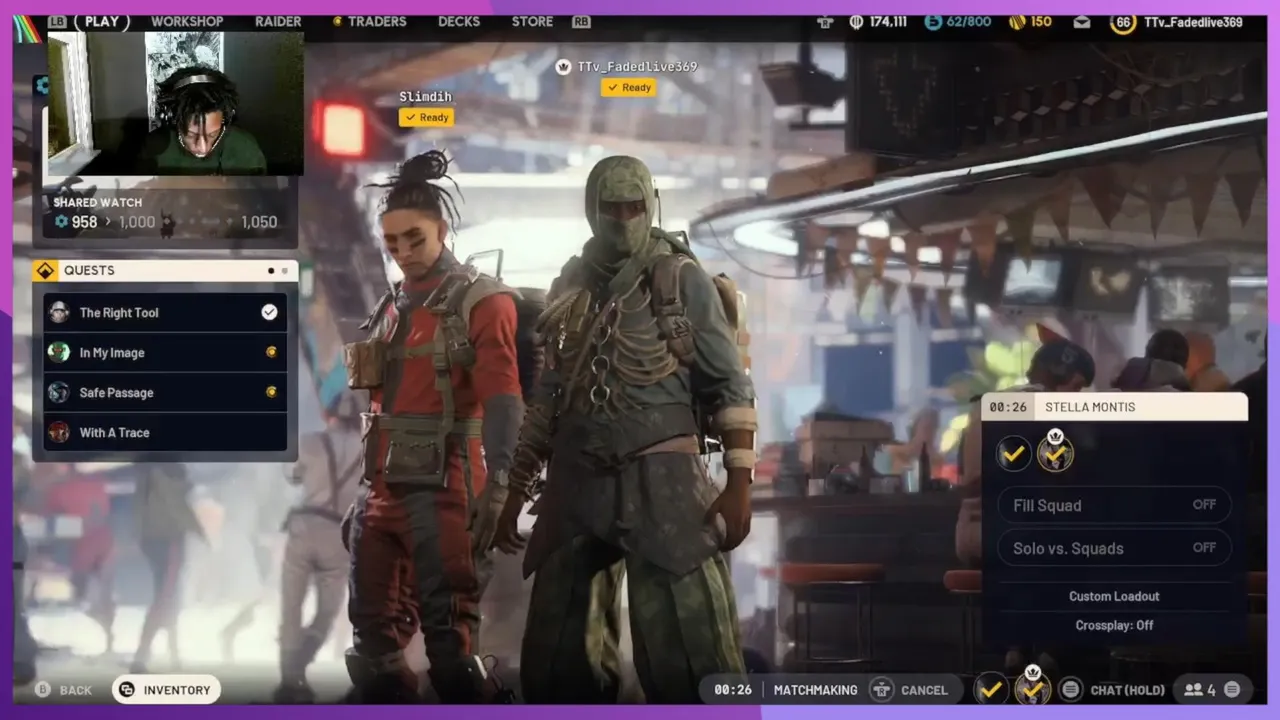Click the RB bumper icon after STORE

click(x=580, y=21)
